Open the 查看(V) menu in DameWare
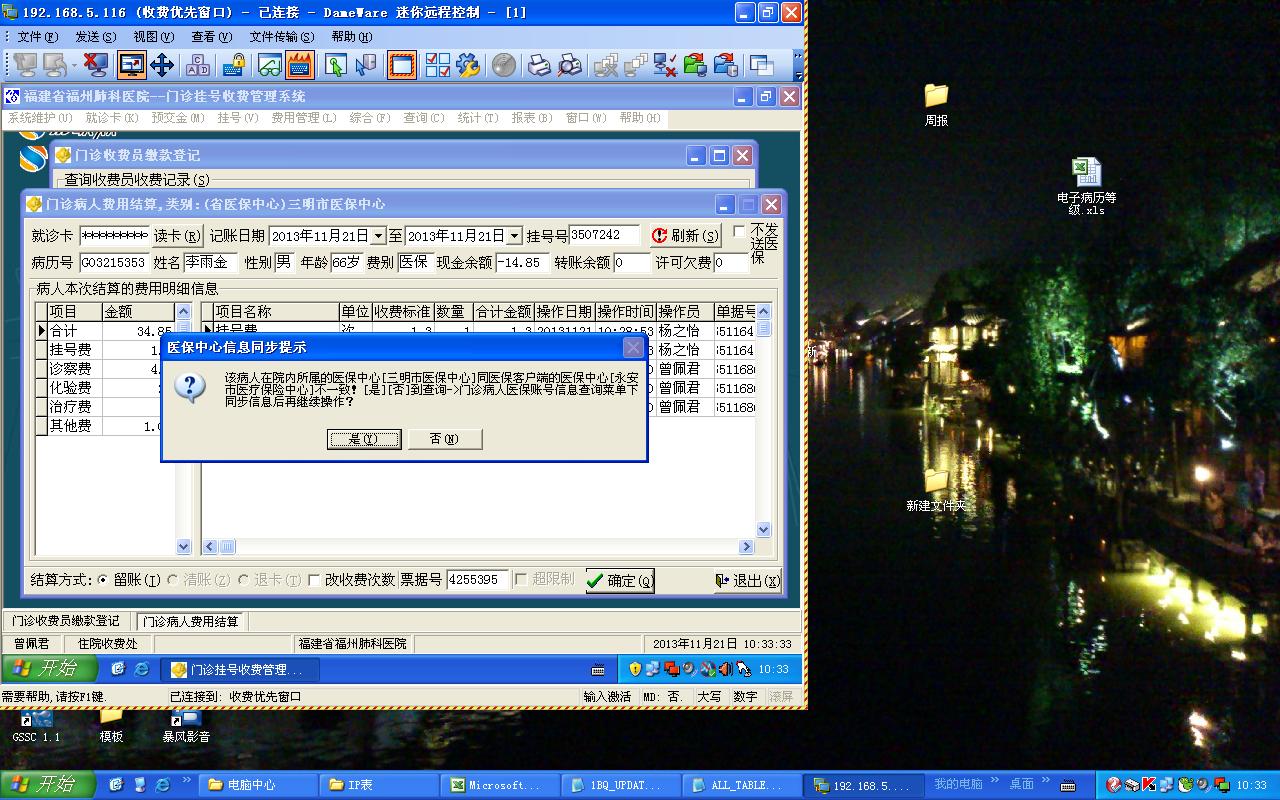 coord(212,37)
